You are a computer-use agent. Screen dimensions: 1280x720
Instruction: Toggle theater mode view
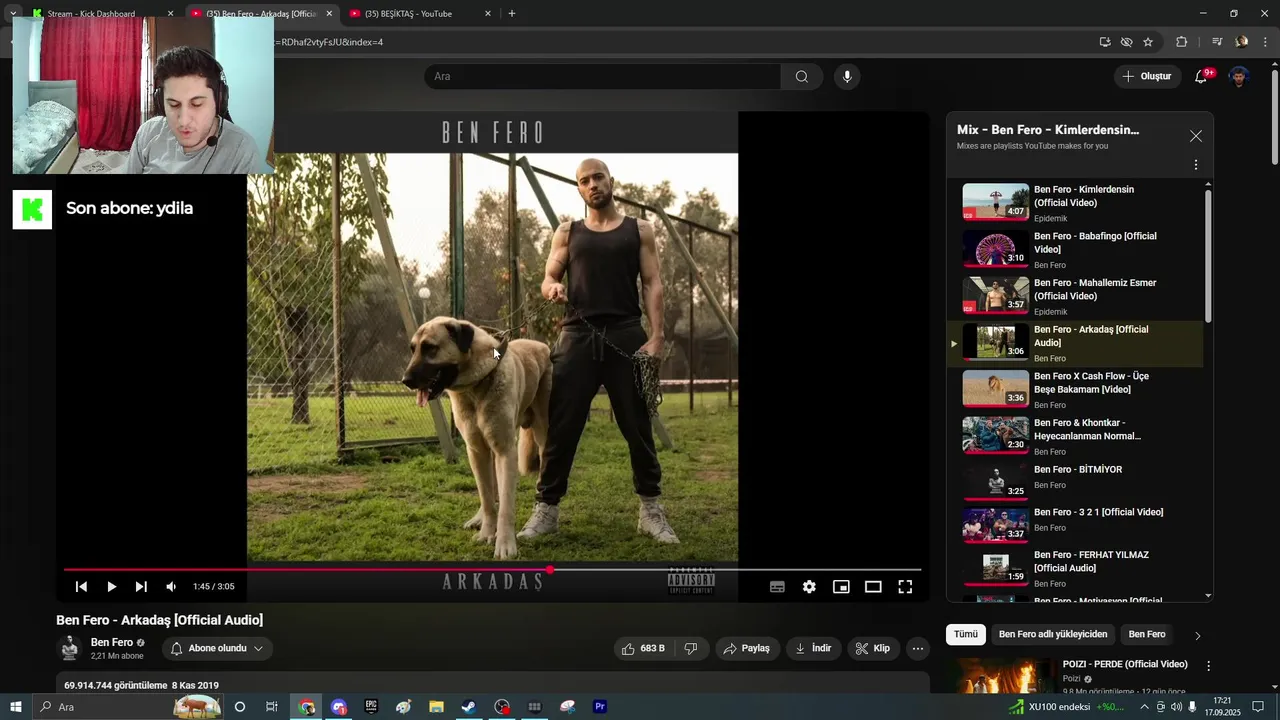[873, 587]
